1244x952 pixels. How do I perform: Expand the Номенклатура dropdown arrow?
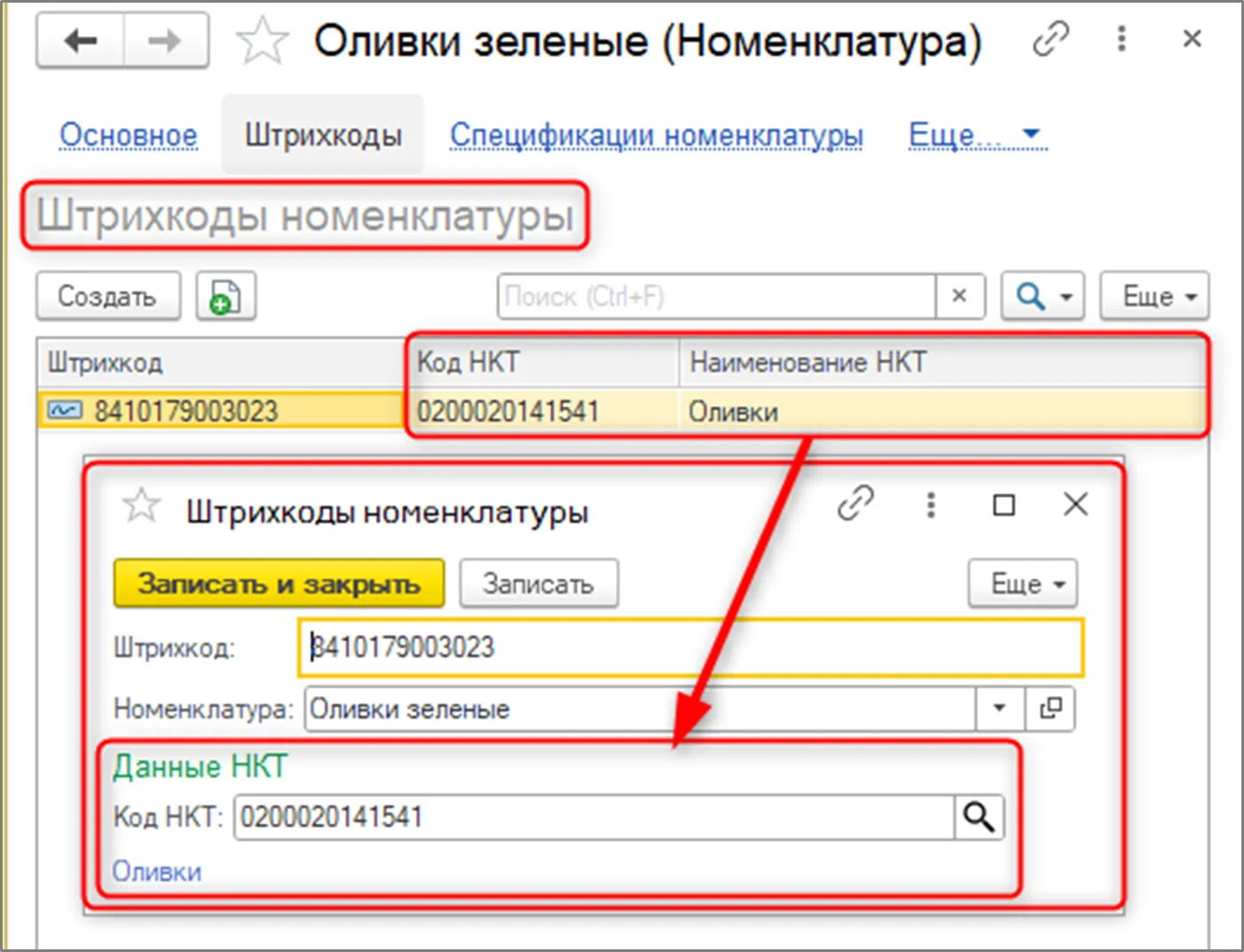point(1000,709)
